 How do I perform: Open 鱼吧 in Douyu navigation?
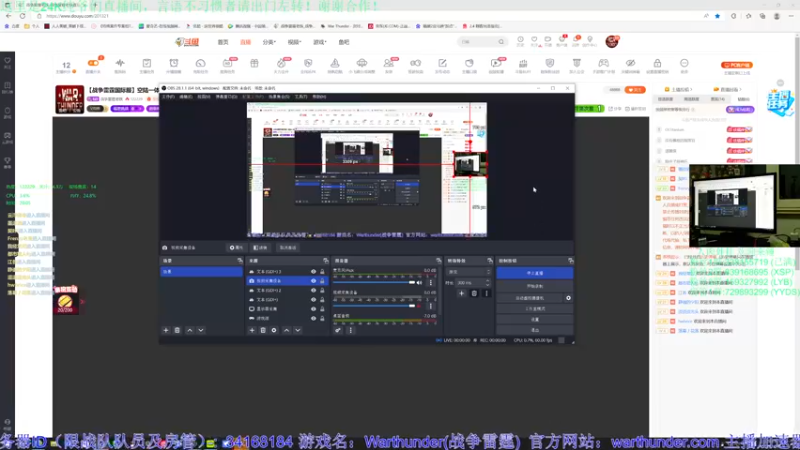344,42
